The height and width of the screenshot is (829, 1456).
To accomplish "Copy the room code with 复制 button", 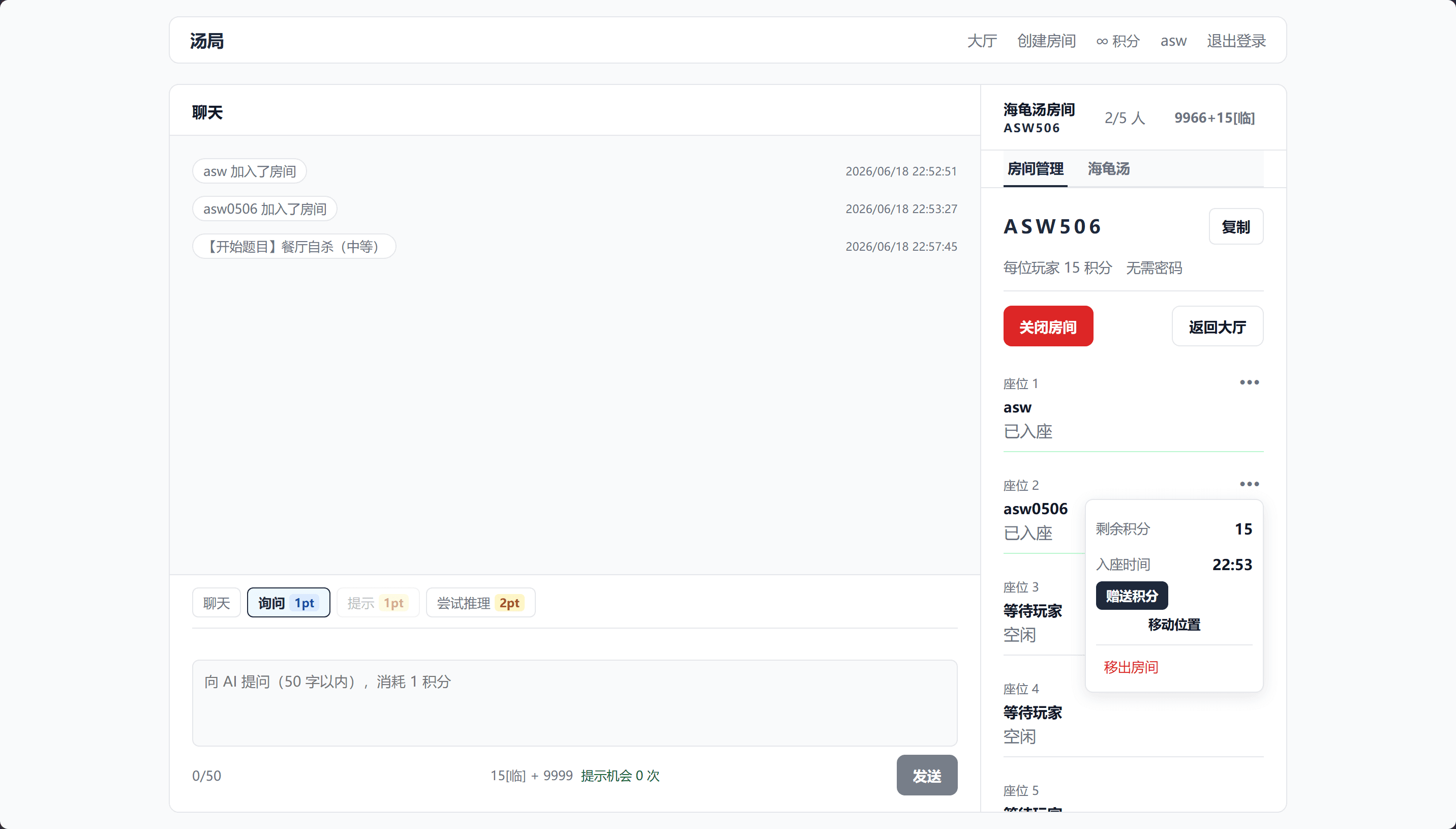I will coord(1235,227).
